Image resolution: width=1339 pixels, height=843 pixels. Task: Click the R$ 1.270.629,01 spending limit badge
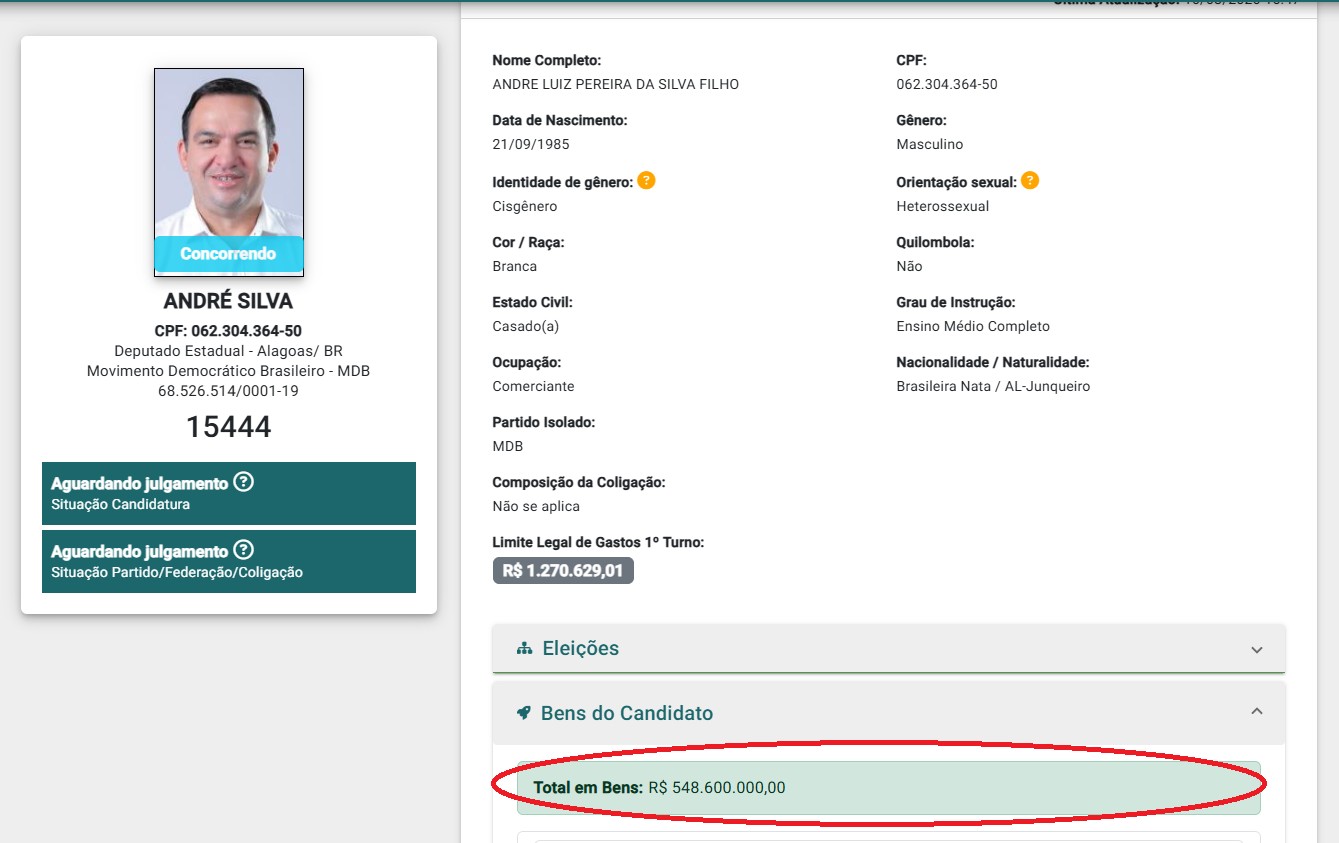[563, 571]
